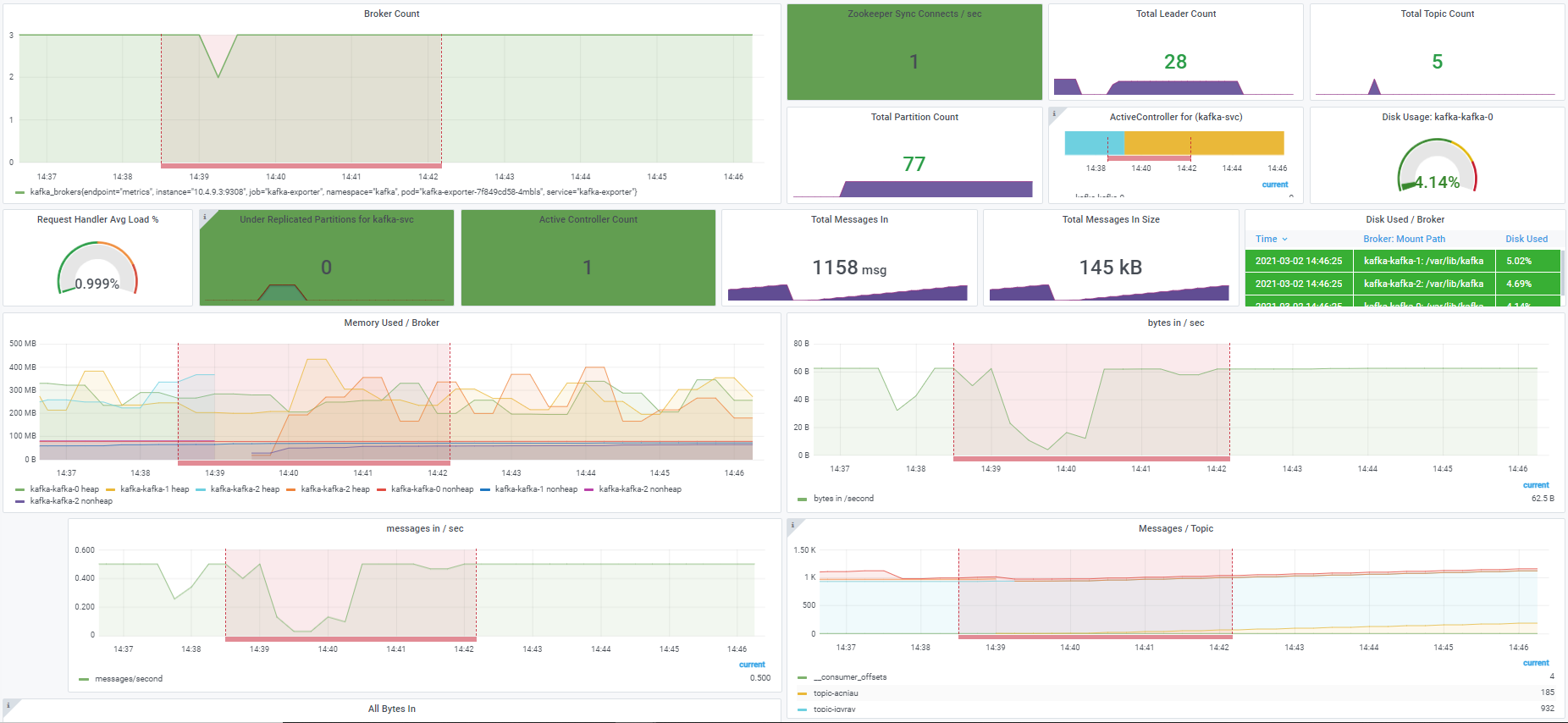The height and width of the screenshot is (723, 1568).
Task: Open ActiveController for (kafka-svc) title menu
Action: (1176, 117)
